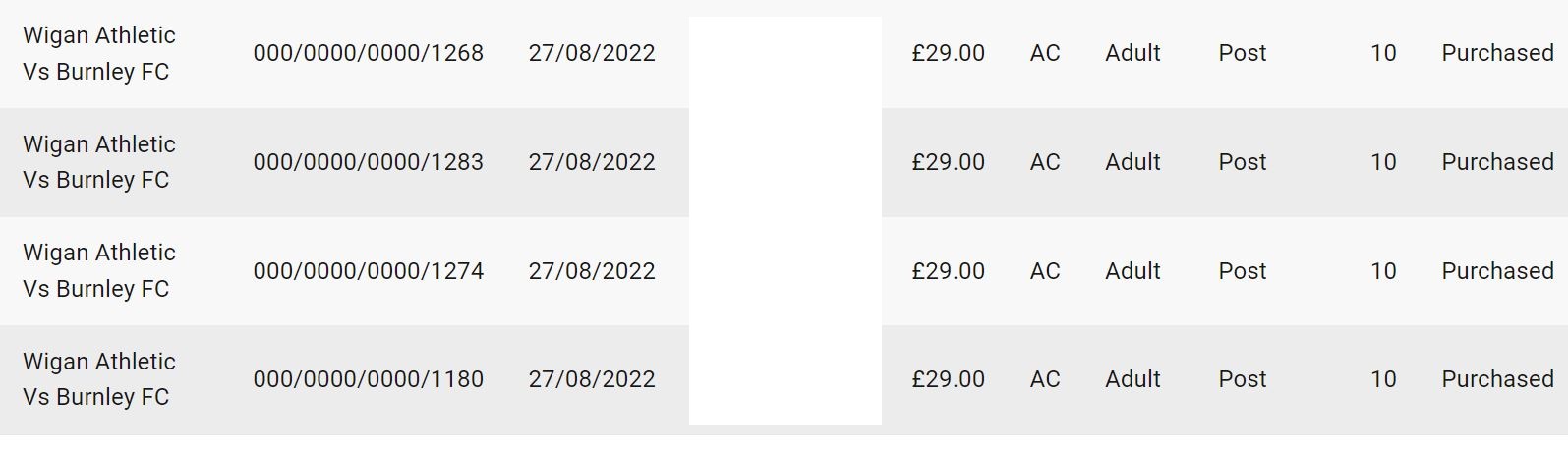Click the Purchased status for ticket 1283
This screenshot has height=454, width=1568.
[x=1497, y=162]
